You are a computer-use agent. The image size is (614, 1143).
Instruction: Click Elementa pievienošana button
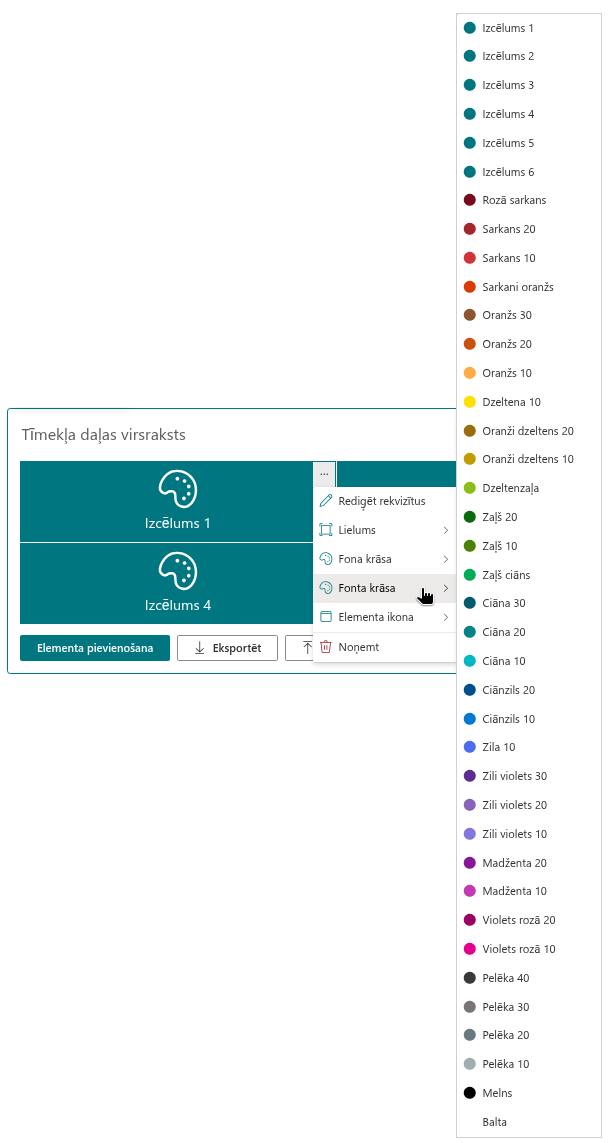click(x=95, y=648)
